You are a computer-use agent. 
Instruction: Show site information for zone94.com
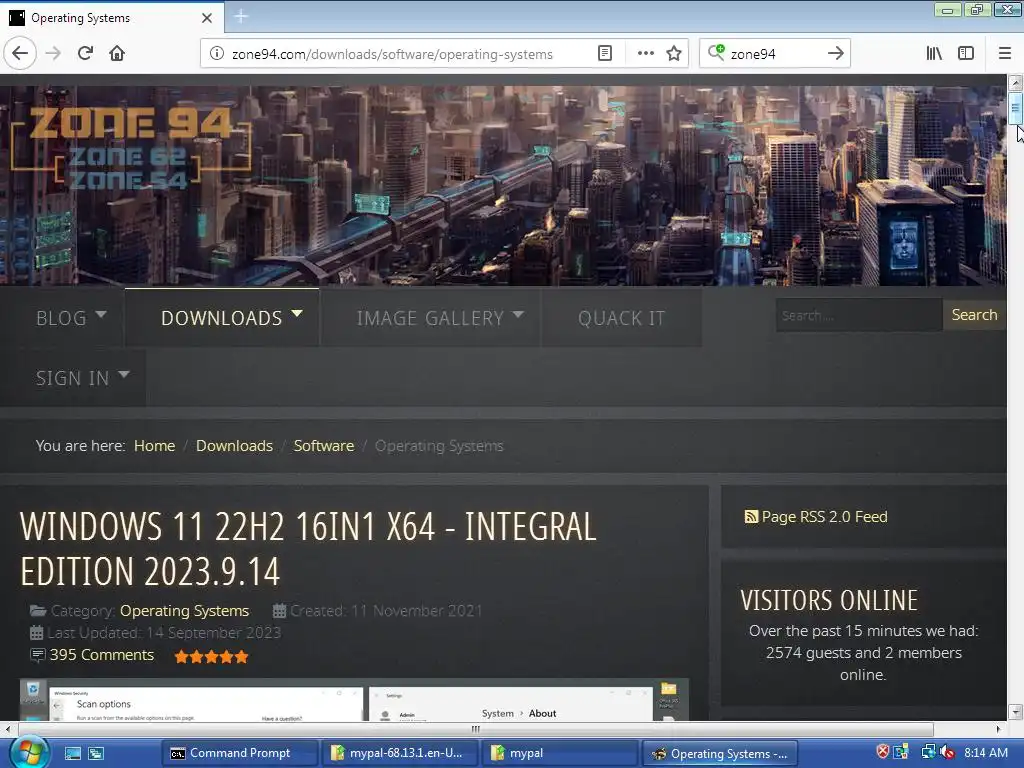tap(216, 54)
